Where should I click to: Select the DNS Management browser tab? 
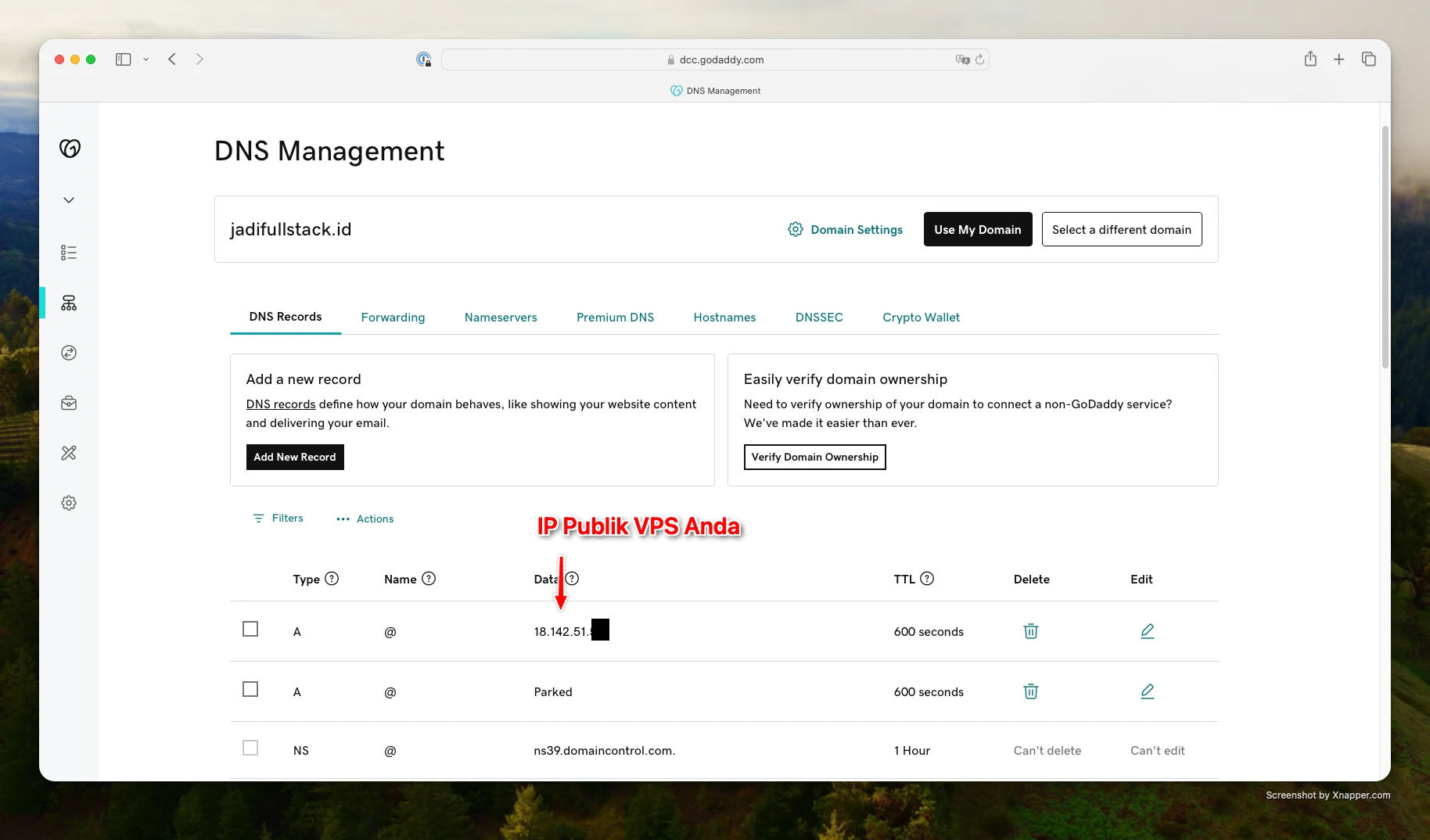(715, 91)
